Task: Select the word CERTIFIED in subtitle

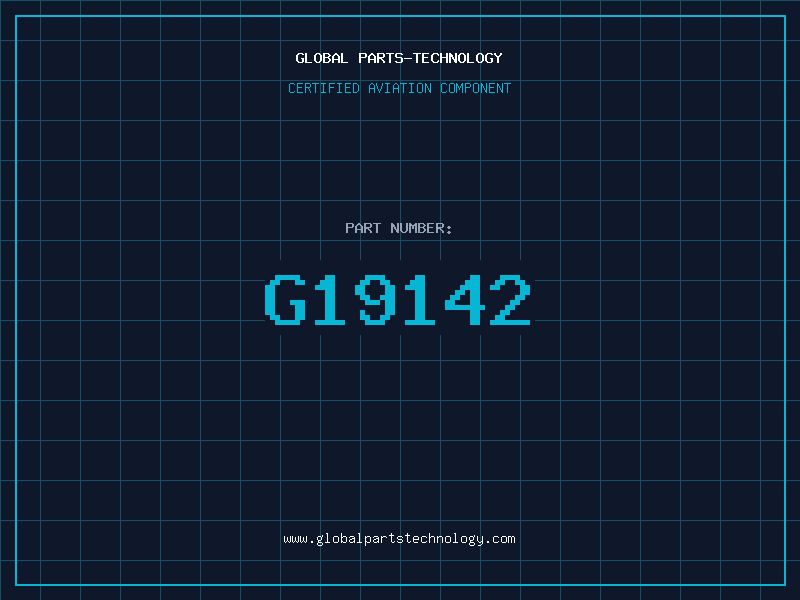Action: point(324,88)
